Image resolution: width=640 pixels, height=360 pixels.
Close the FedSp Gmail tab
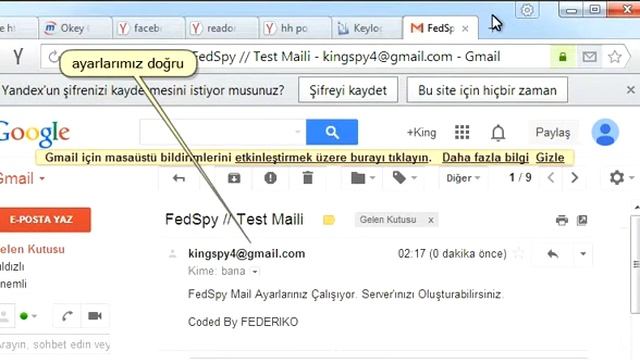465,29
